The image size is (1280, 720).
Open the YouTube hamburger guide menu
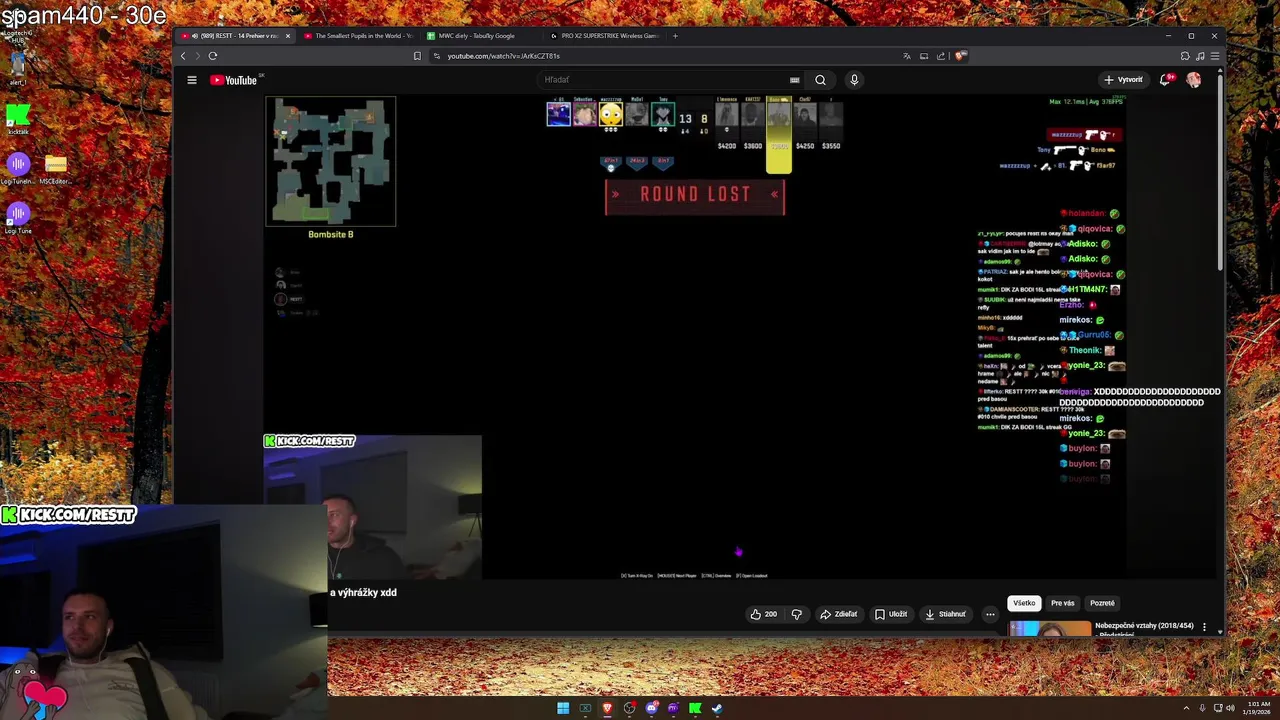tap(192, 80)
